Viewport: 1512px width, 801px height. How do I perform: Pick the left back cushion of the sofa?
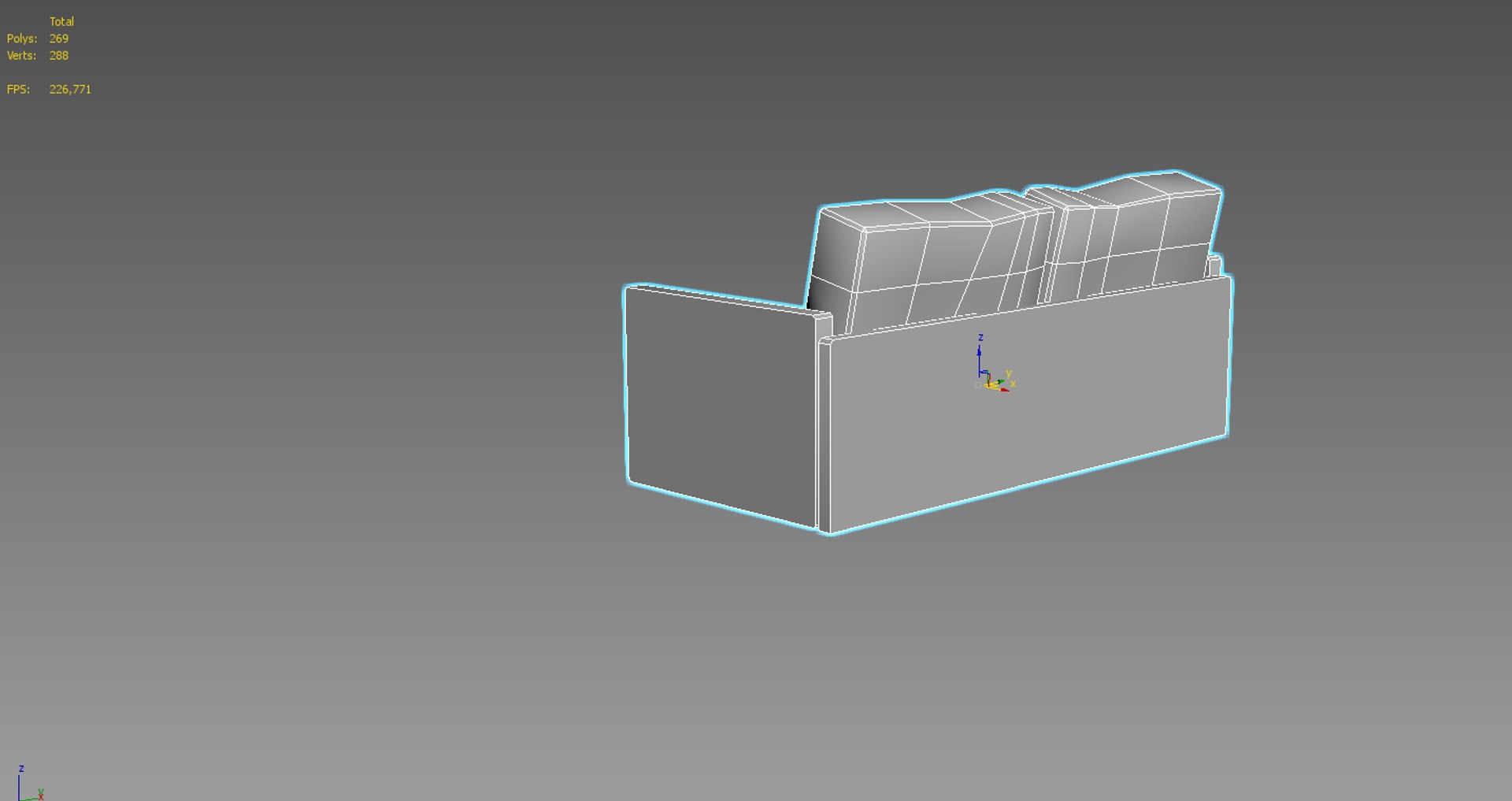point(929,260)
